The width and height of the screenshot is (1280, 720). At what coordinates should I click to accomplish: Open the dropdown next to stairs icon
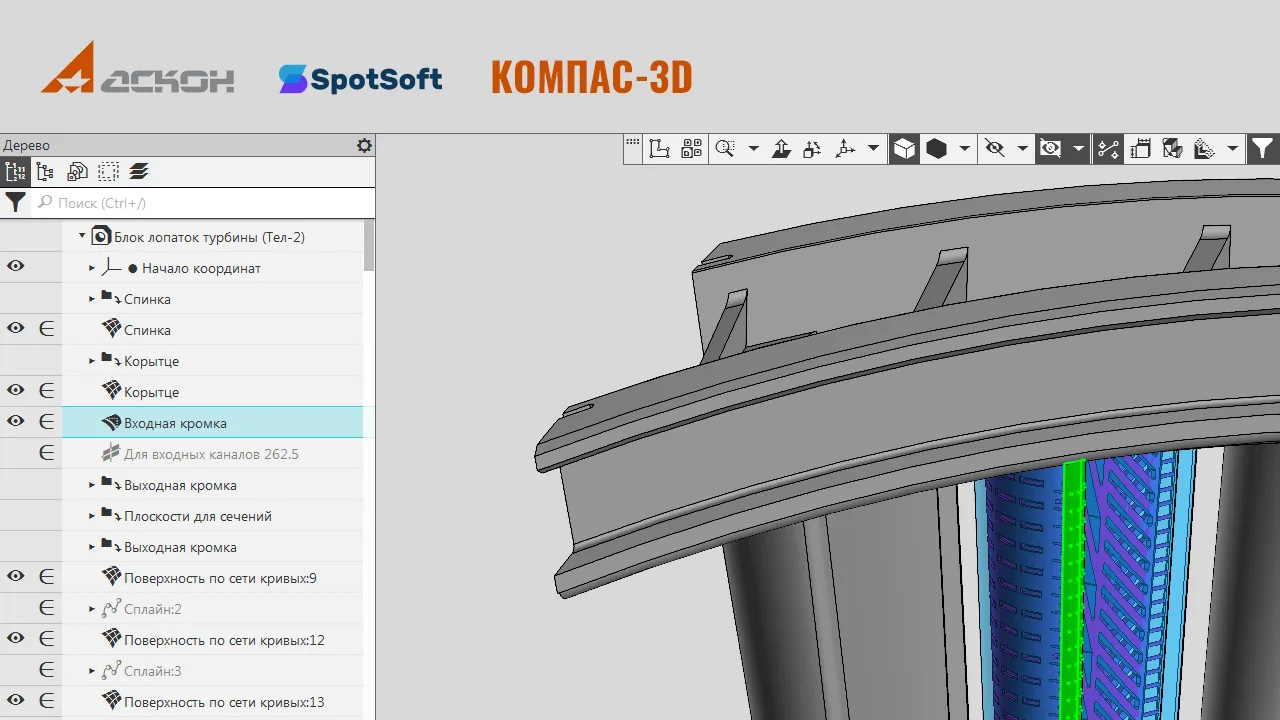1232,149
